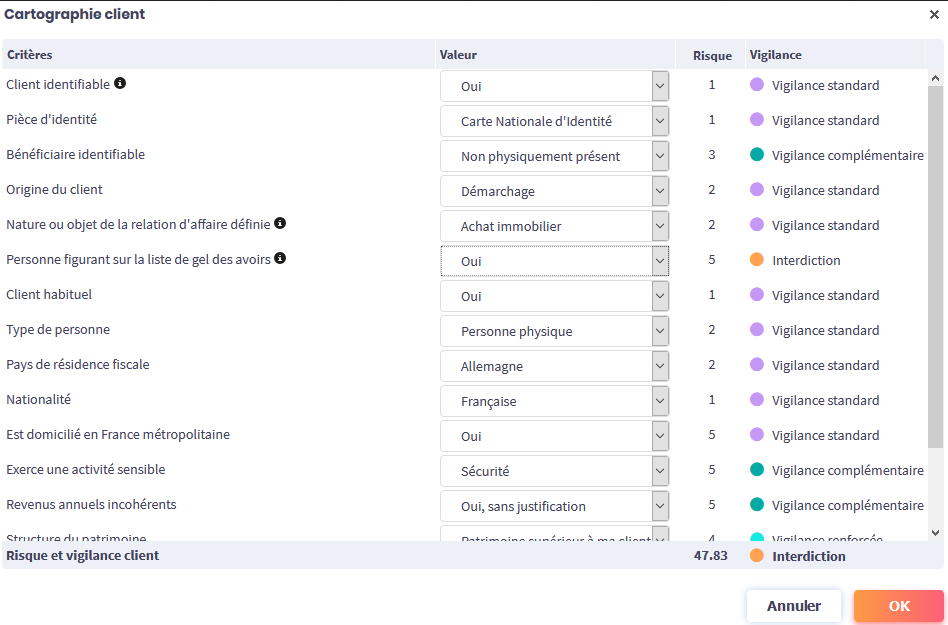Open the Nationalité dropdown
Image resolution: width=948 pixels, height=625 pixels.
[x=554, y=401]
